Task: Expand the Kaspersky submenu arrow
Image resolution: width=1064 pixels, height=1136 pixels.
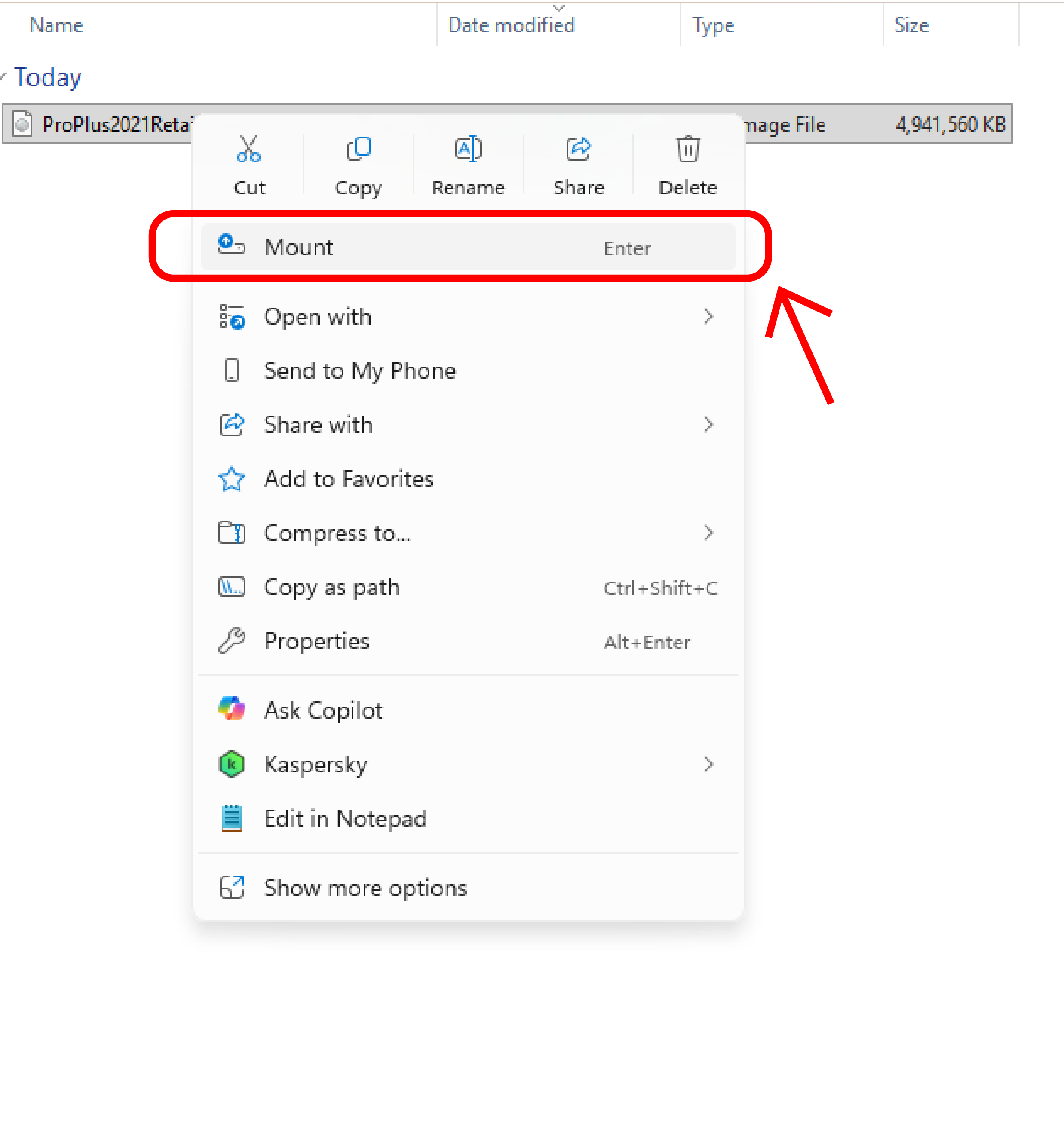Action: click(708, 765)
